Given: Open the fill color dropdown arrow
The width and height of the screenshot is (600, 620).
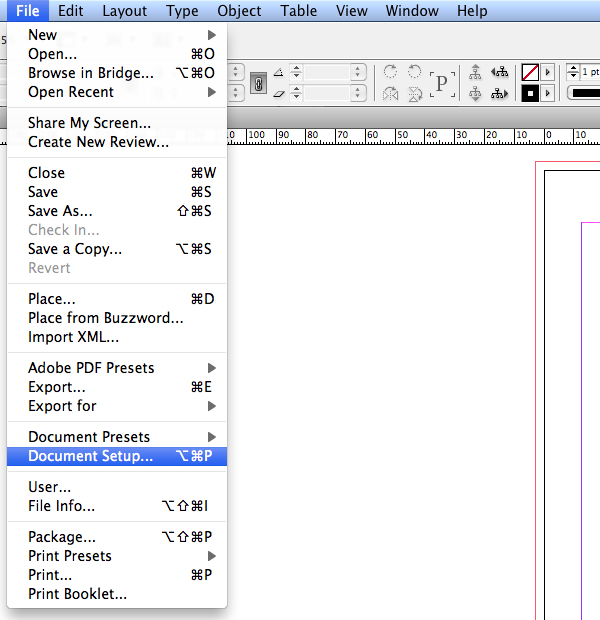Looking at the screenshot, I should tap(548, 93).
